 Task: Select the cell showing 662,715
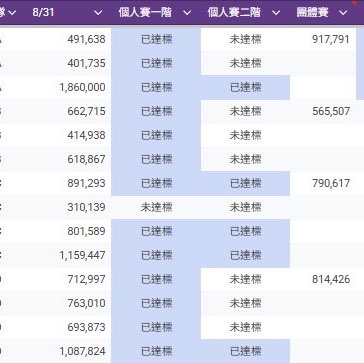(86, 111)
